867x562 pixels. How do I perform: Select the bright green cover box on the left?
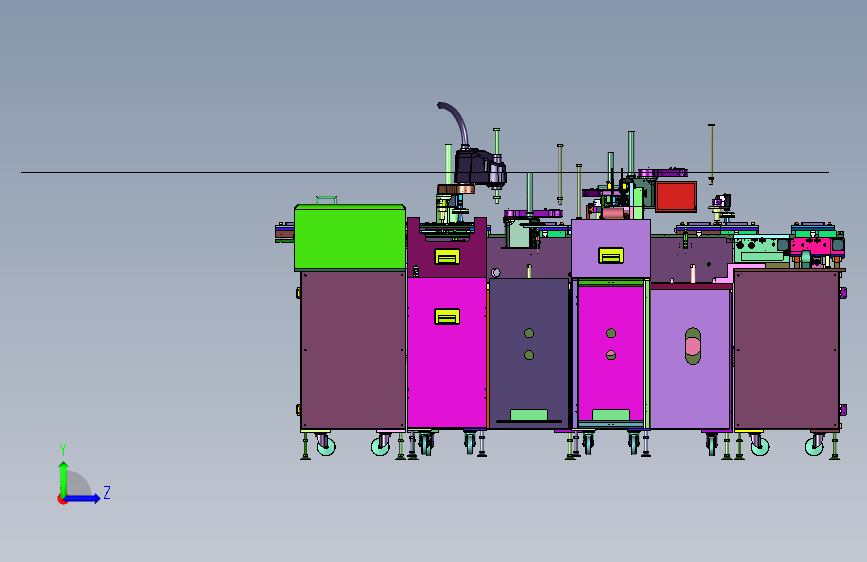(x=350, y=237)
